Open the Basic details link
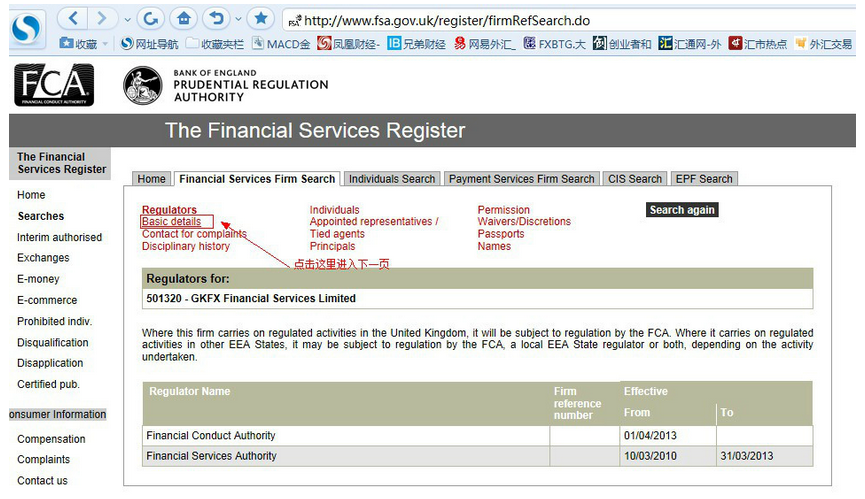Image resolution: width=865 pixels, height=499 pixels. 171,222
